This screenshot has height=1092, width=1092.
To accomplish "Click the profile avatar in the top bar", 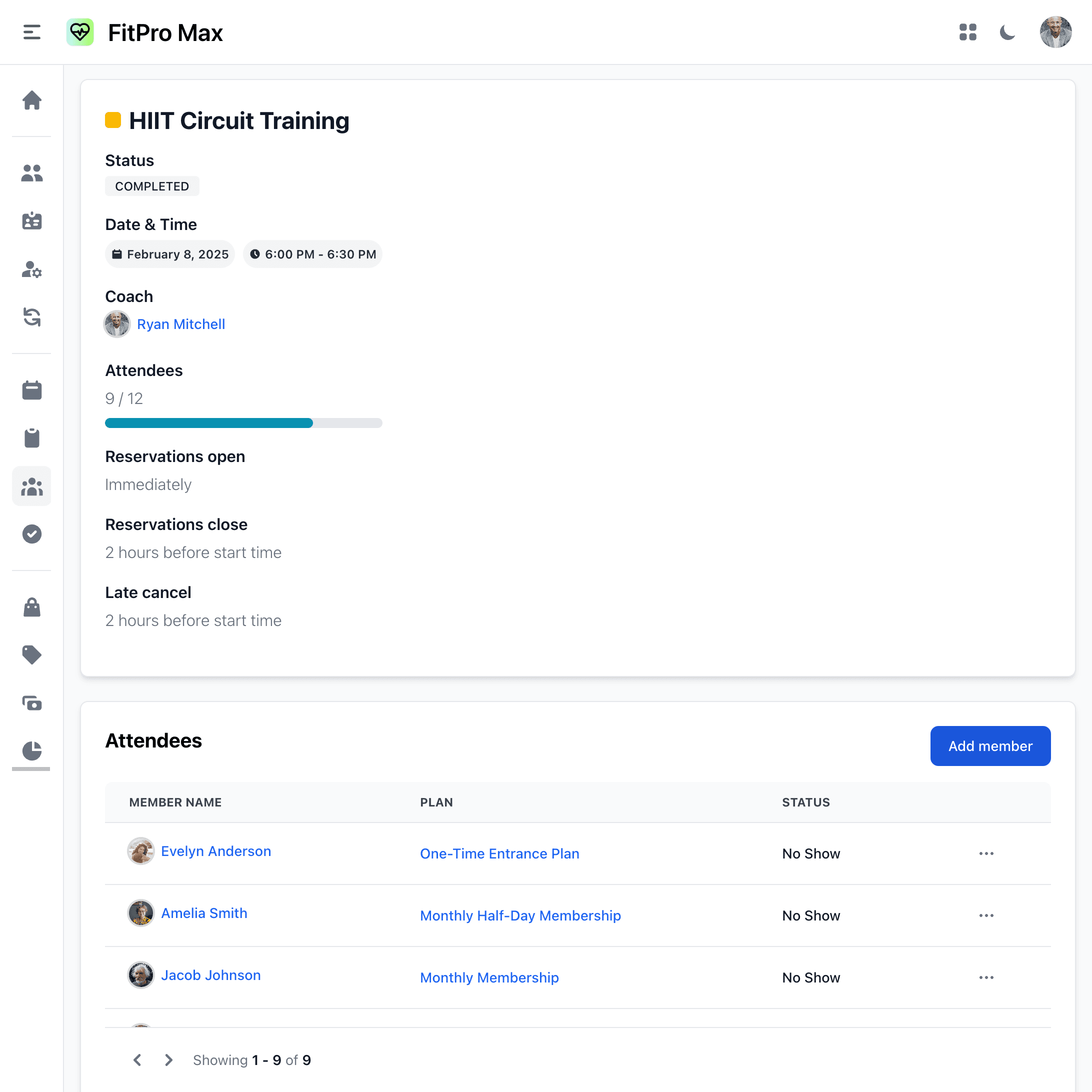I will coord(1055,32).
